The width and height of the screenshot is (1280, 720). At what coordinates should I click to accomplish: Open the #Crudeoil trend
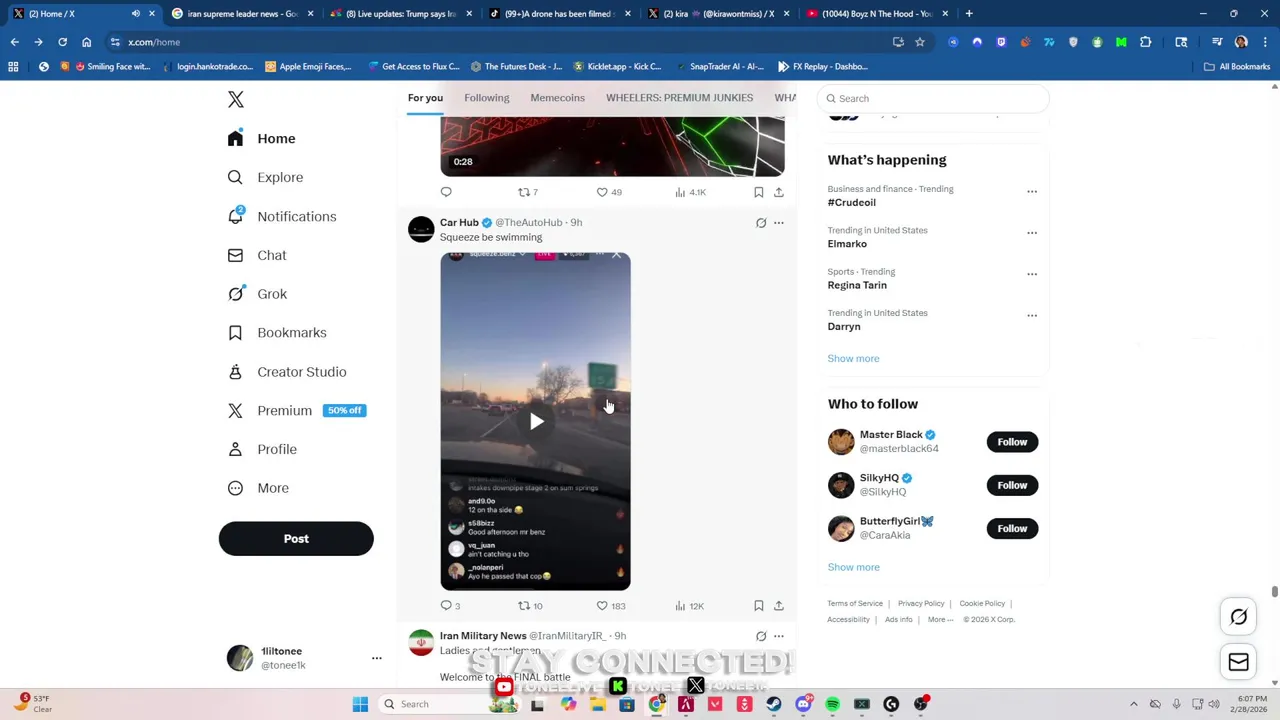(x=852, y=202)
